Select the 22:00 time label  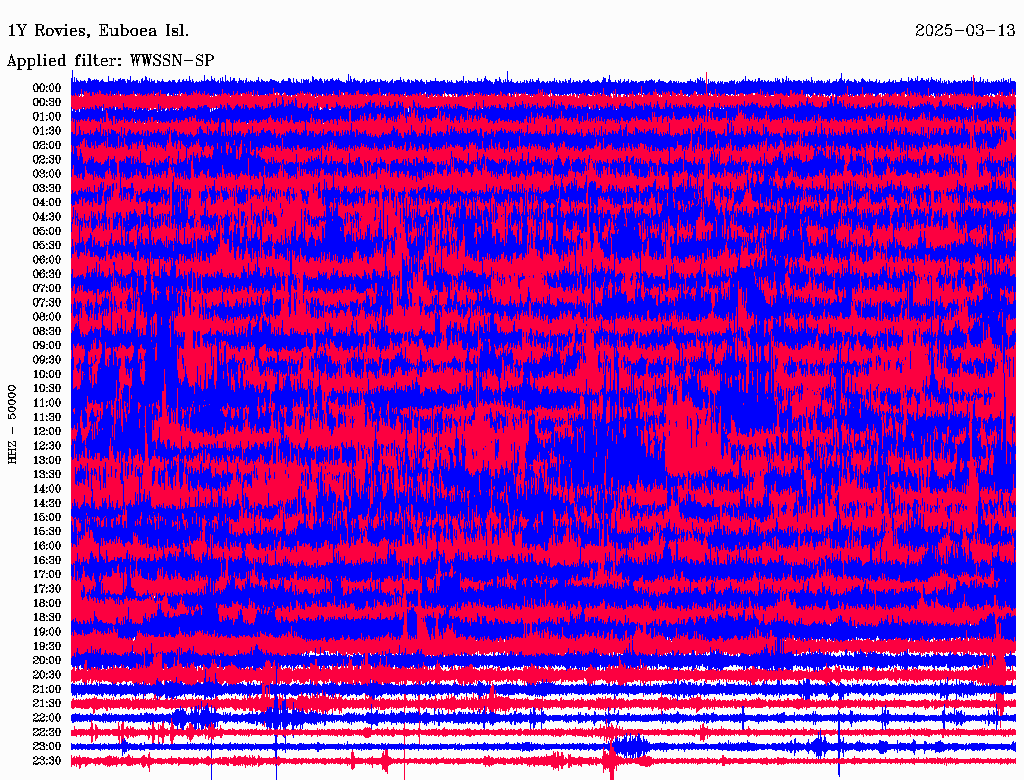[x=47, y=717]
